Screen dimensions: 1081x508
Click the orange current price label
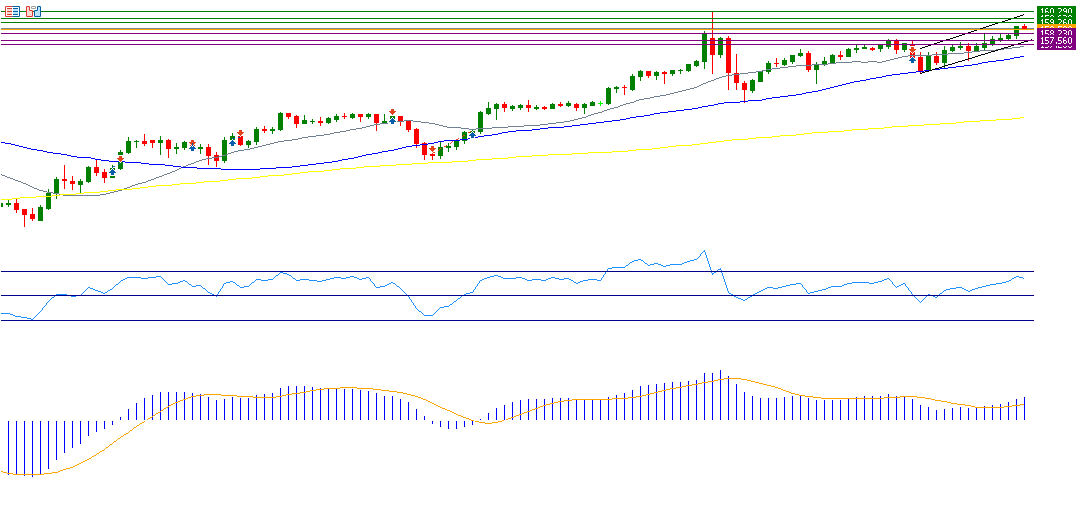pyautogui.click(x=1056, y=27)
